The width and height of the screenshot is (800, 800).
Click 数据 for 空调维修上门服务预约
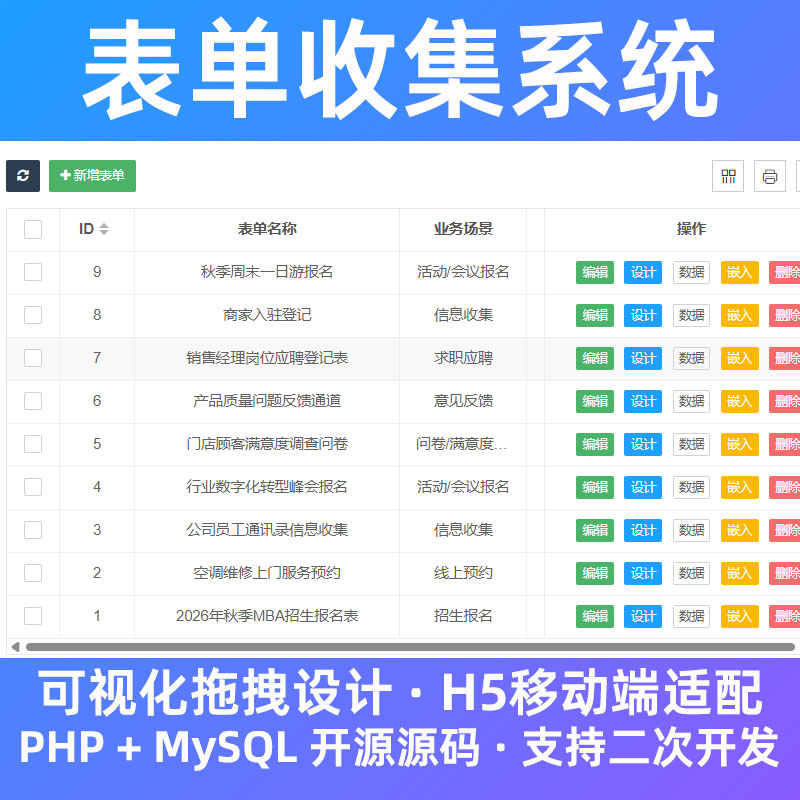tap(691, 573)
